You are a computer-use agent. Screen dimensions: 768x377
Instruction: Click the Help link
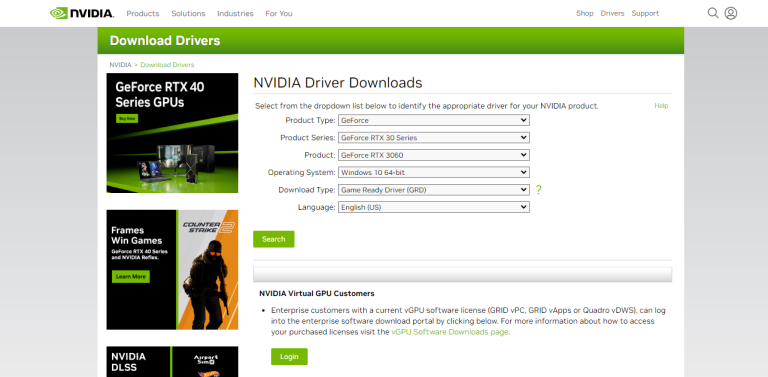(x=661, y=106)
